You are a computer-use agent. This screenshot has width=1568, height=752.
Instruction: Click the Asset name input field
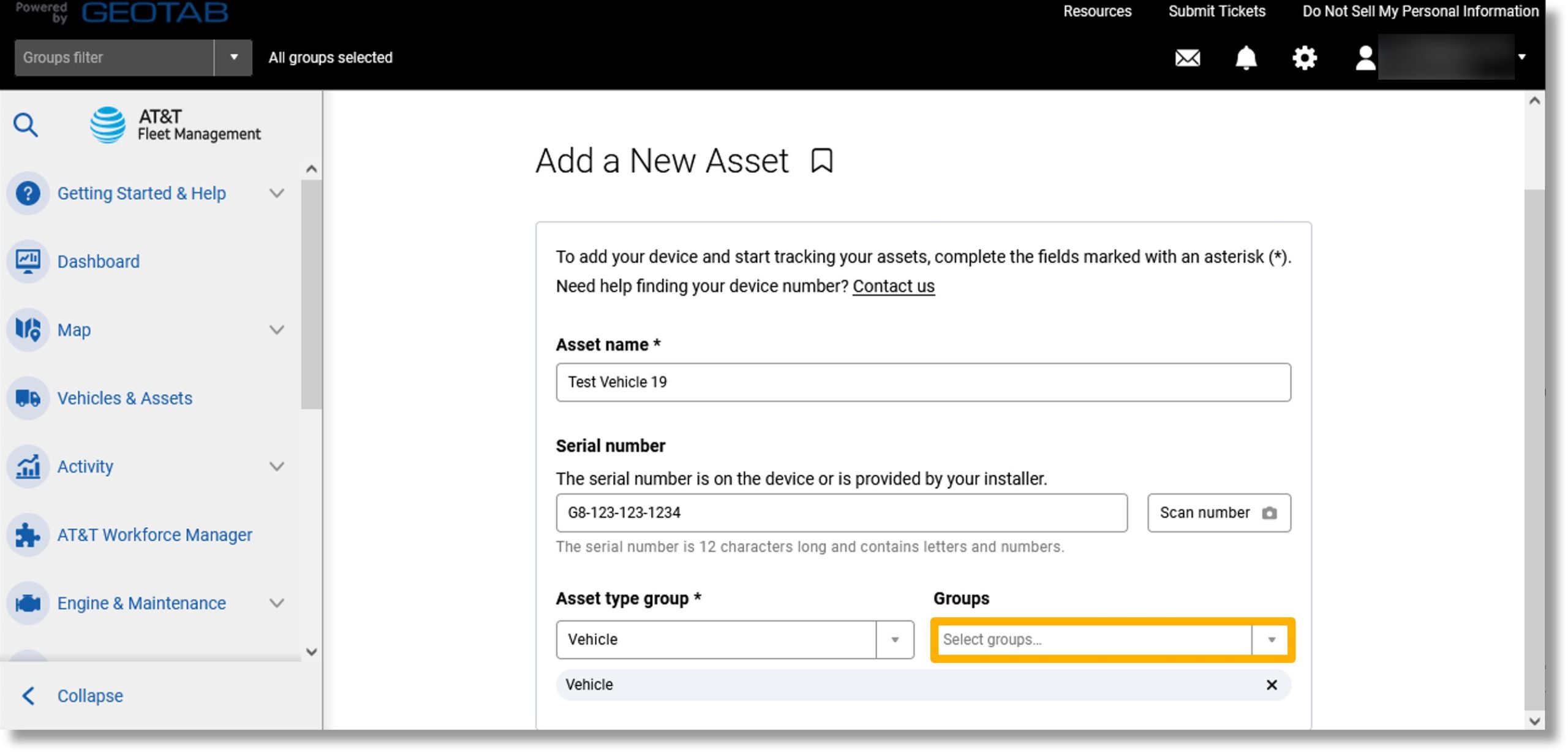922,381
